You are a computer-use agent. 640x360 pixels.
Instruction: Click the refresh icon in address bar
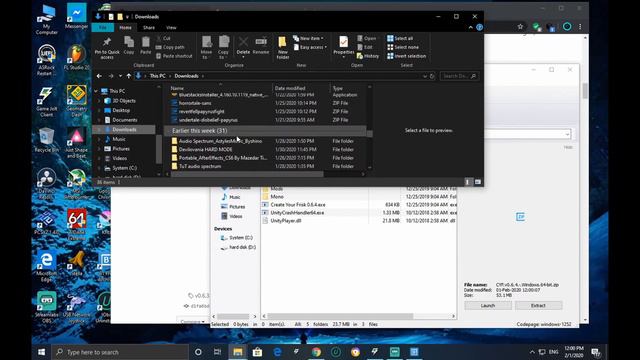tap(432, 76)
